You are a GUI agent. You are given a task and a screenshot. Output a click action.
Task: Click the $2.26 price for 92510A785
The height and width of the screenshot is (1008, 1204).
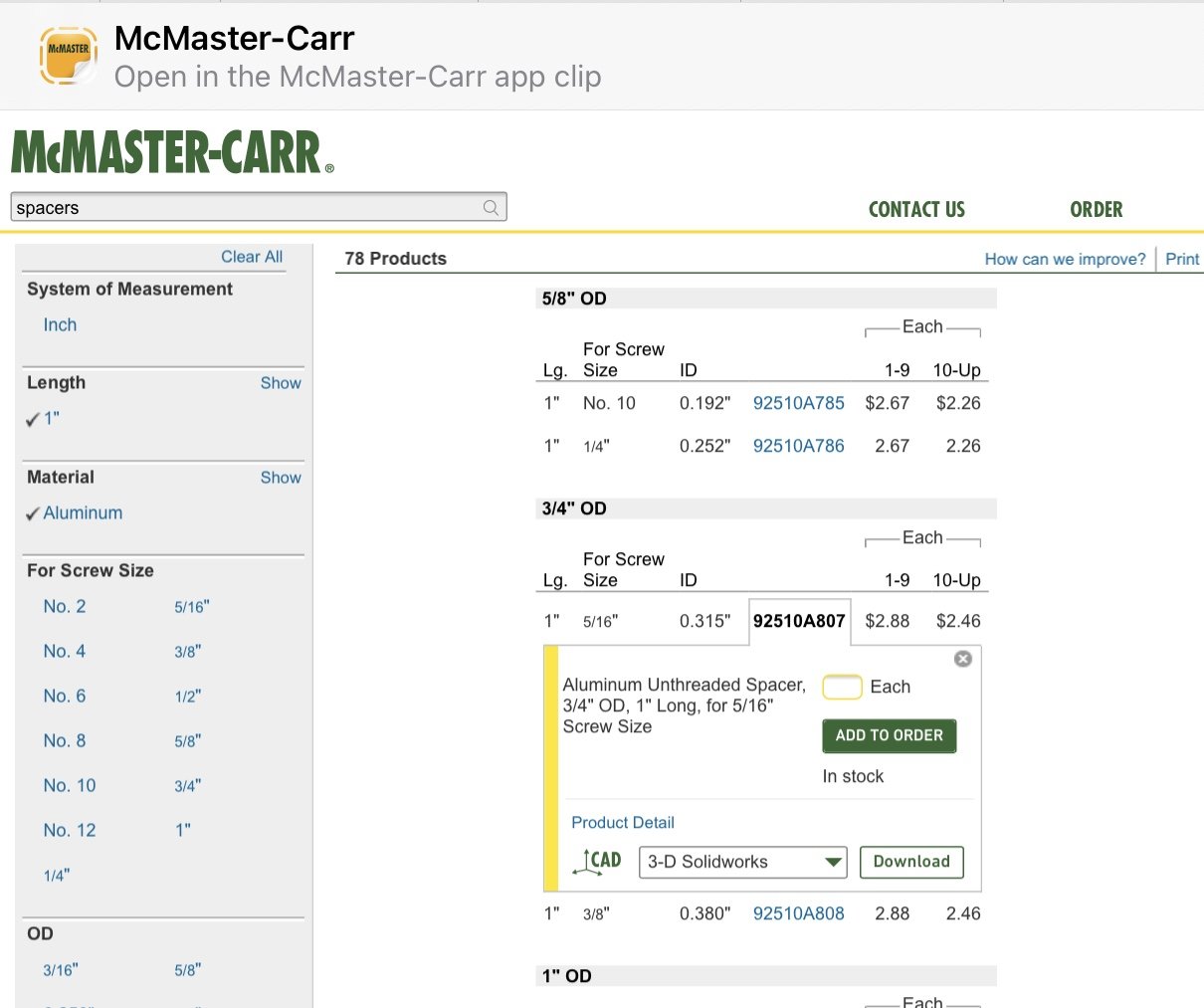[x=958, y=403]
